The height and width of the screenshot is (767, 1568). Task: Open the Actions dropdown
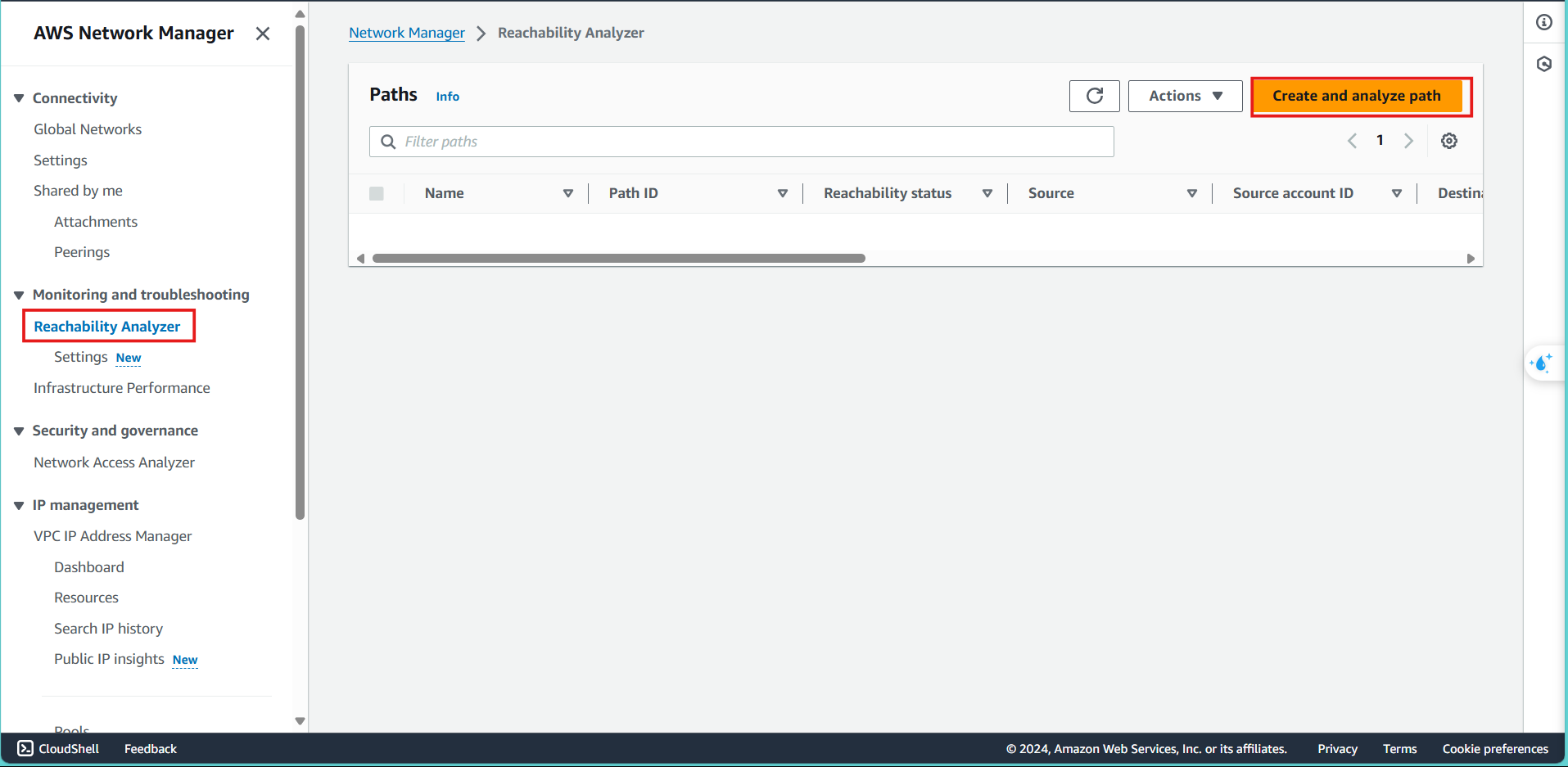click(x=1185, y=96)
